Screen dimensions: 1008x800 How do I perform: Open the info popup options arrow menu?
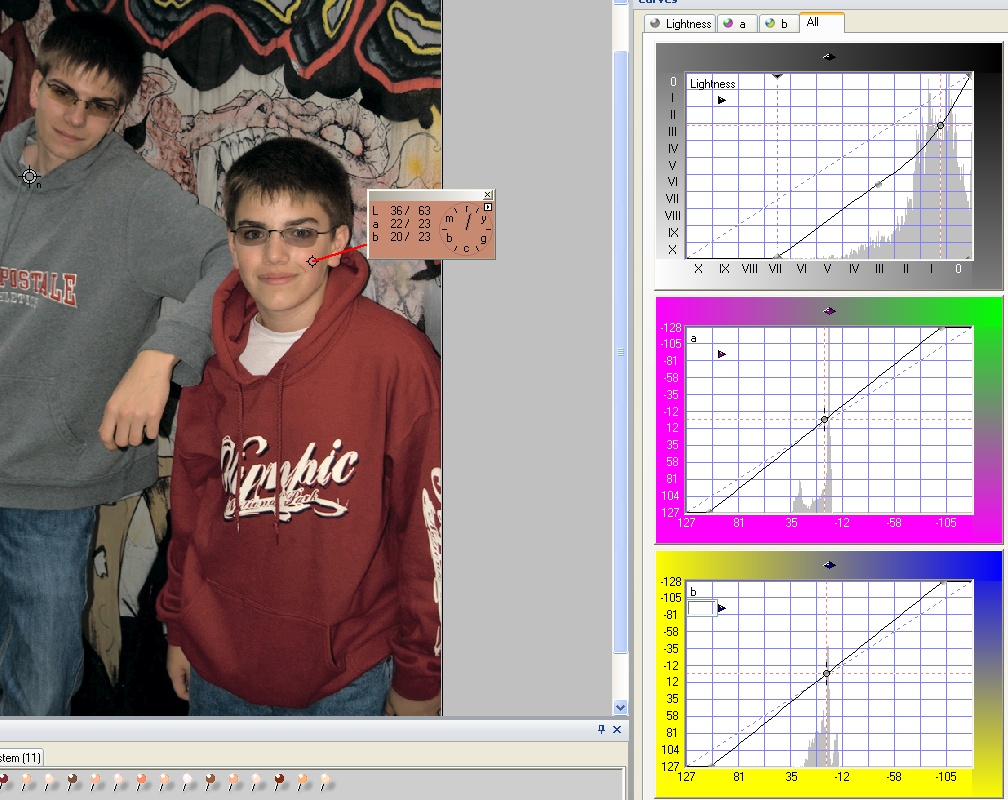click(x=488, y=207)
